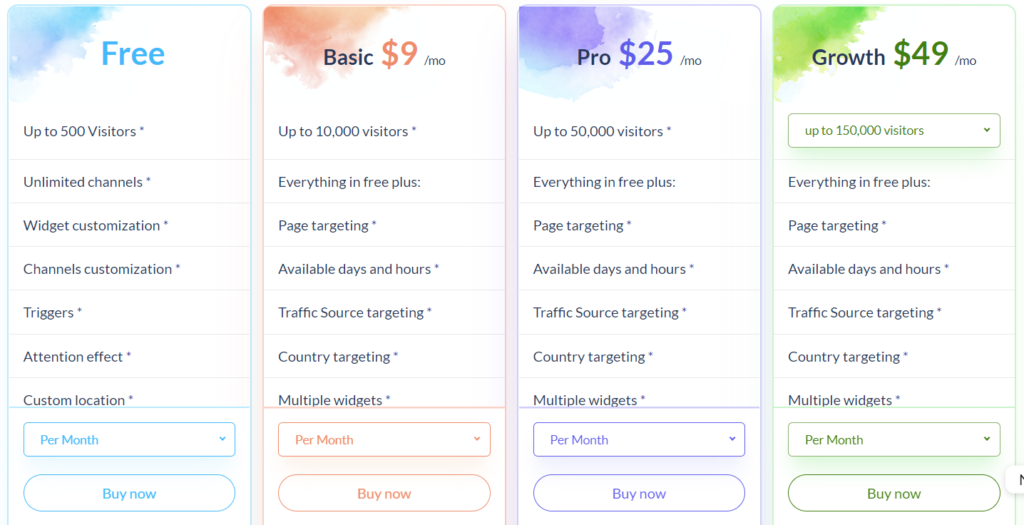1024x525 pixels.
Task: Click the asterisk next to Unlimited channels
Action: click(x=148, y=180)
